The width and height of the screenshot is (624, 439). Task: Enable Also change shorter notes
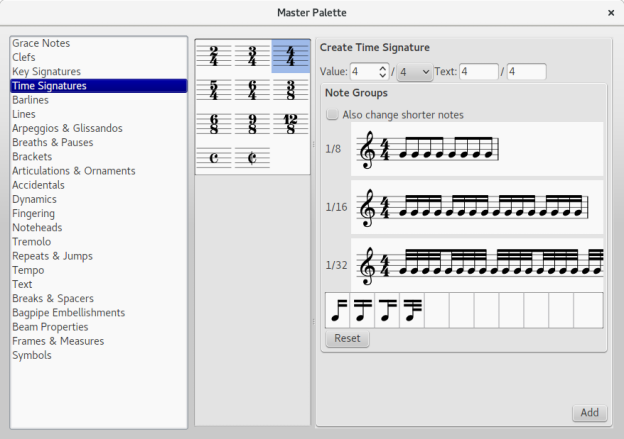tap(333, 115)
